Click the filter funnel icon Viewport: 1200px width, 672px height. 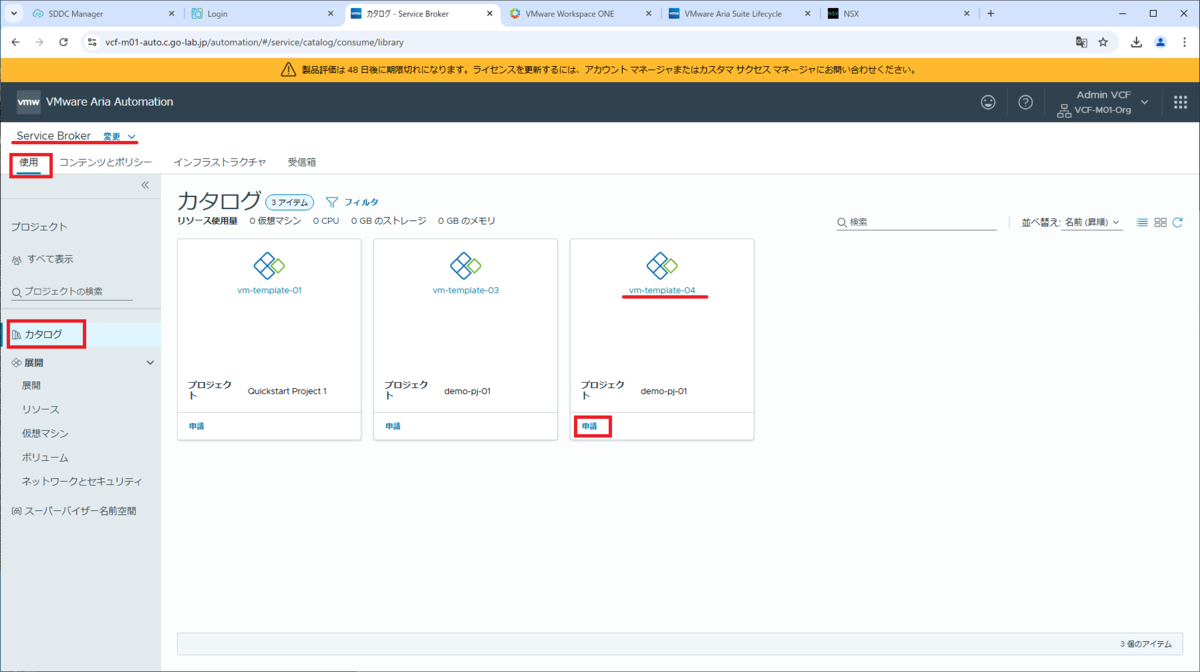coord(332,202)
